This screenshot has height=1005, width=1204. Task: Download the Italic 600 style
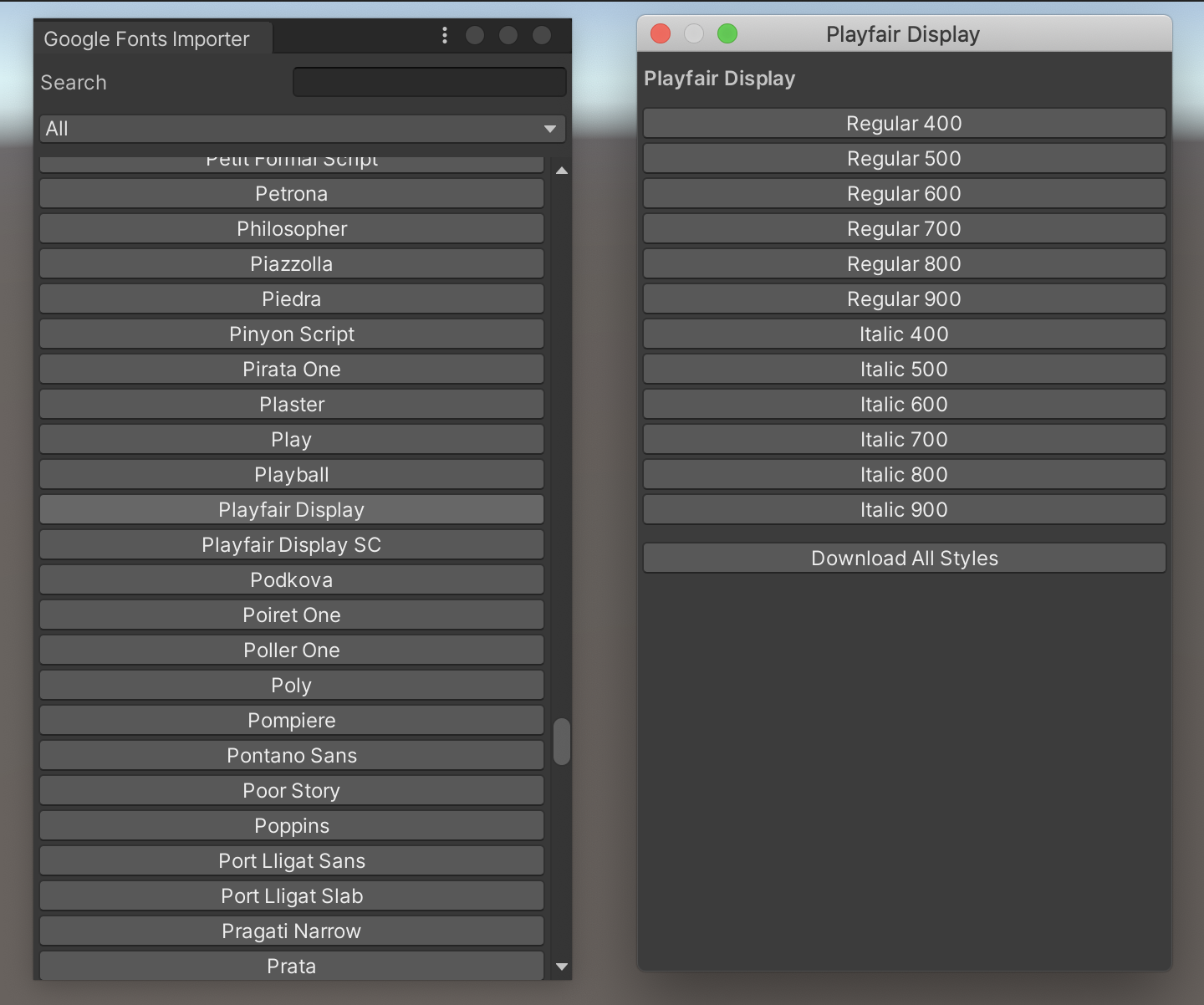coord(905,405)
